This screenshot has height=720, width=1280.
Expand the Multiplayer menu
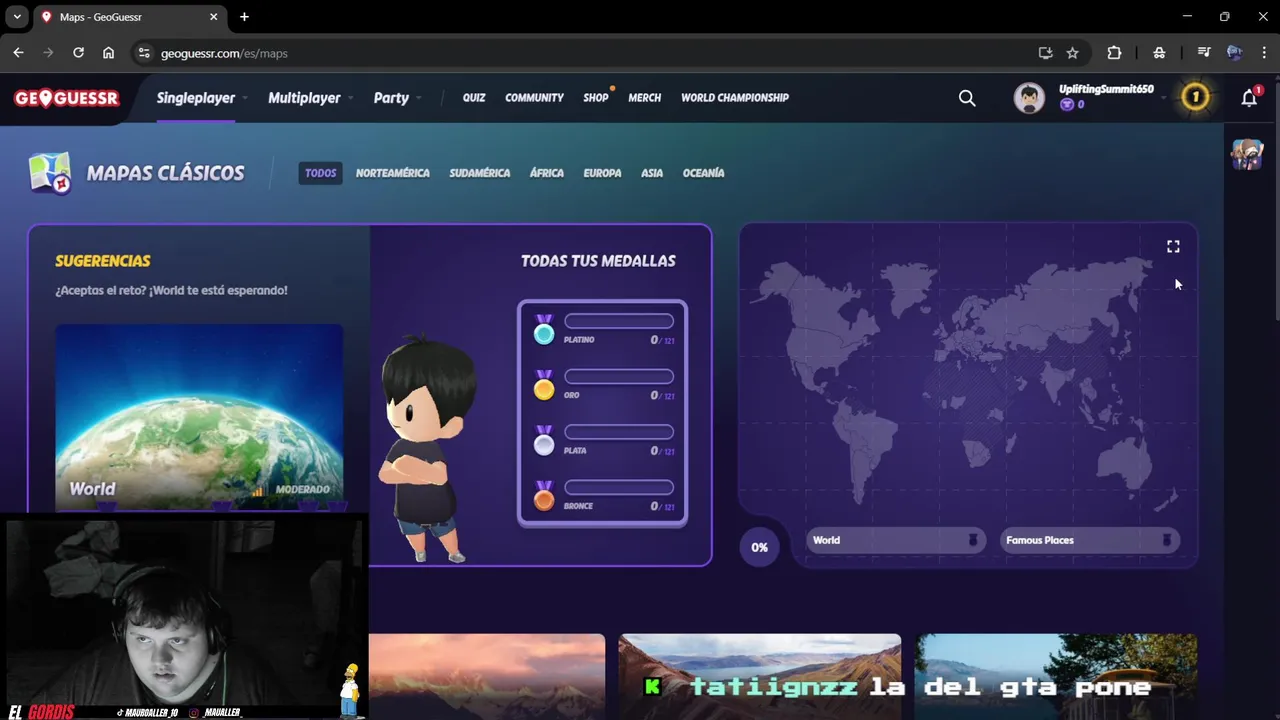[x=311, y=98]
